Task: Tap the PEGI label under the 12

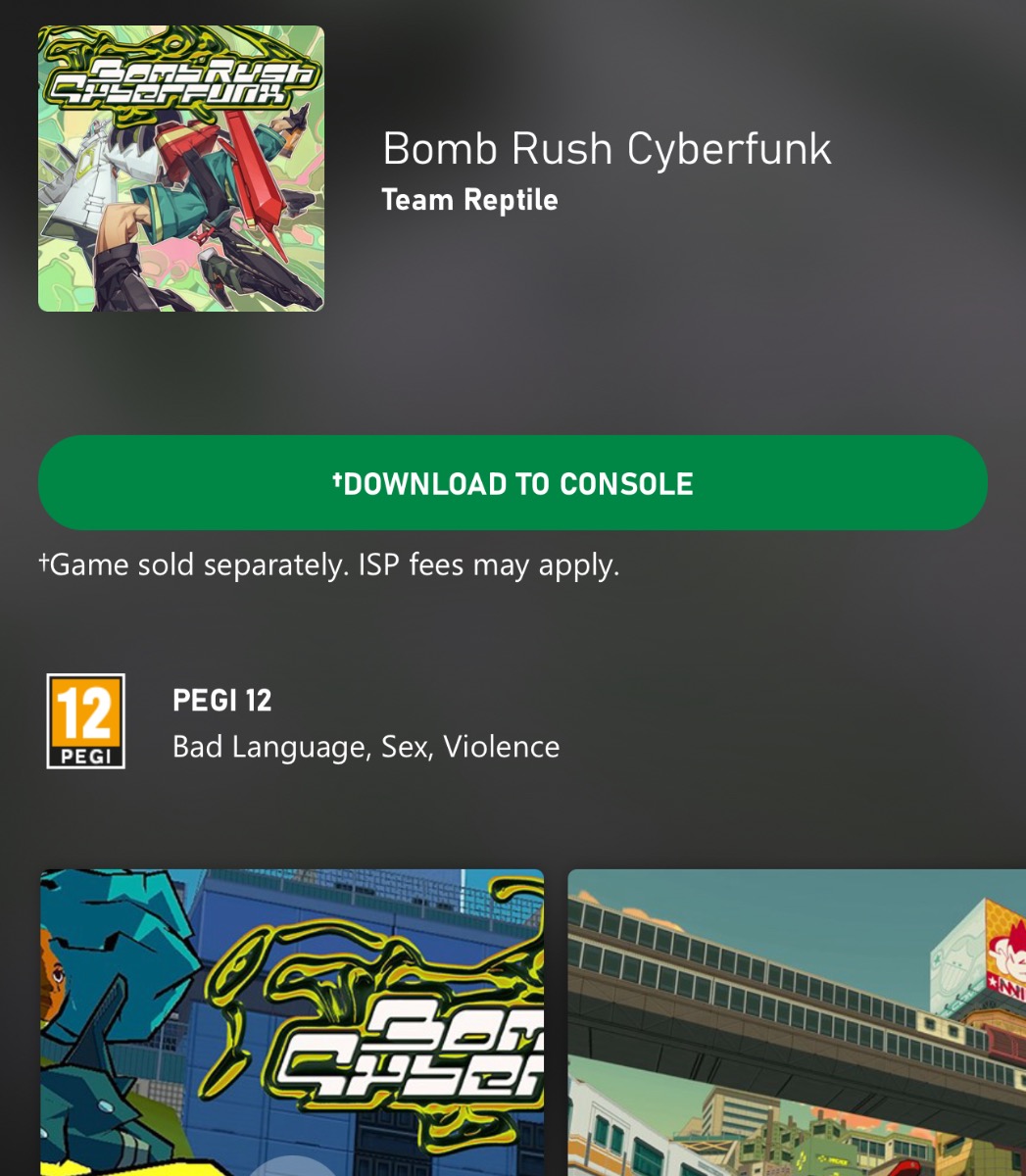Action: [x=86, y=757]
